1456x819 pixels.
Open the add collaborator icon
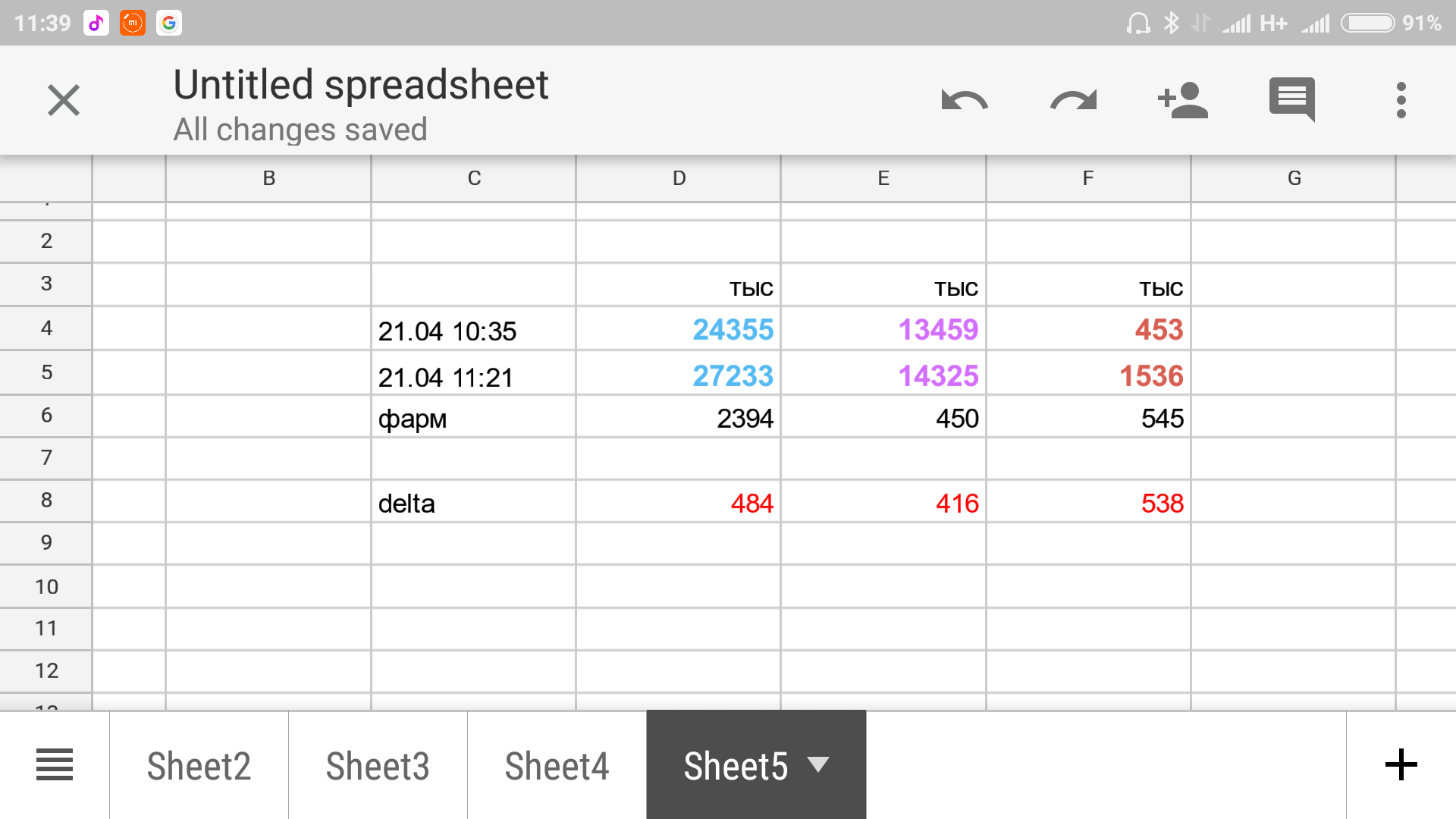[1182, 100]
